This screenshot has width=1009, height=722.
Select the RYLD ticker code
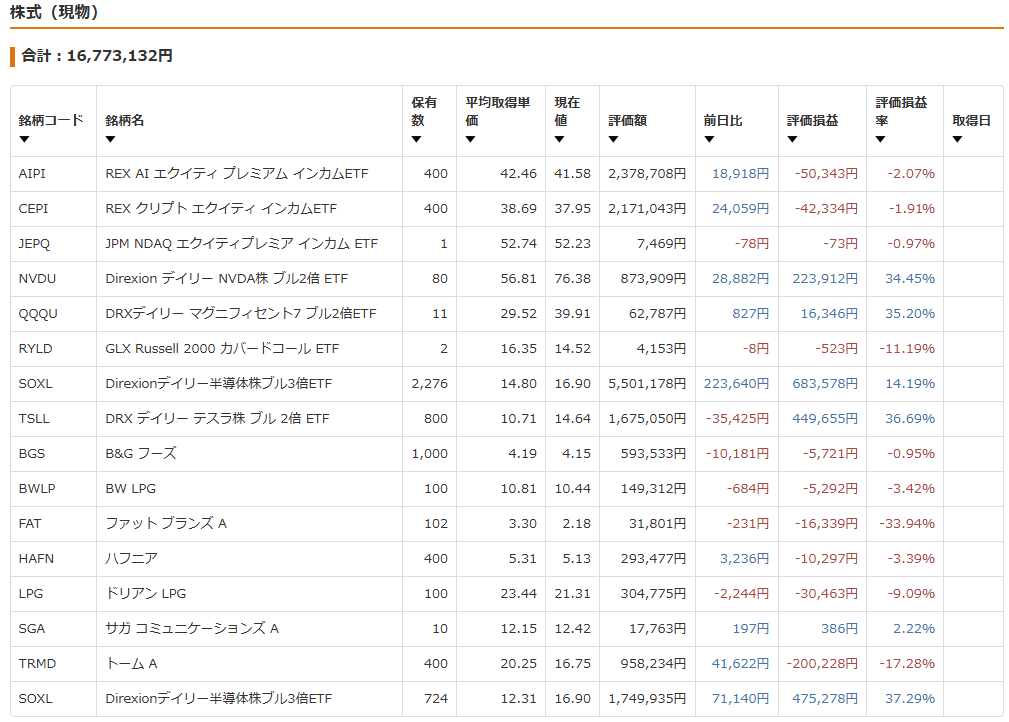[x=35, y=349]
